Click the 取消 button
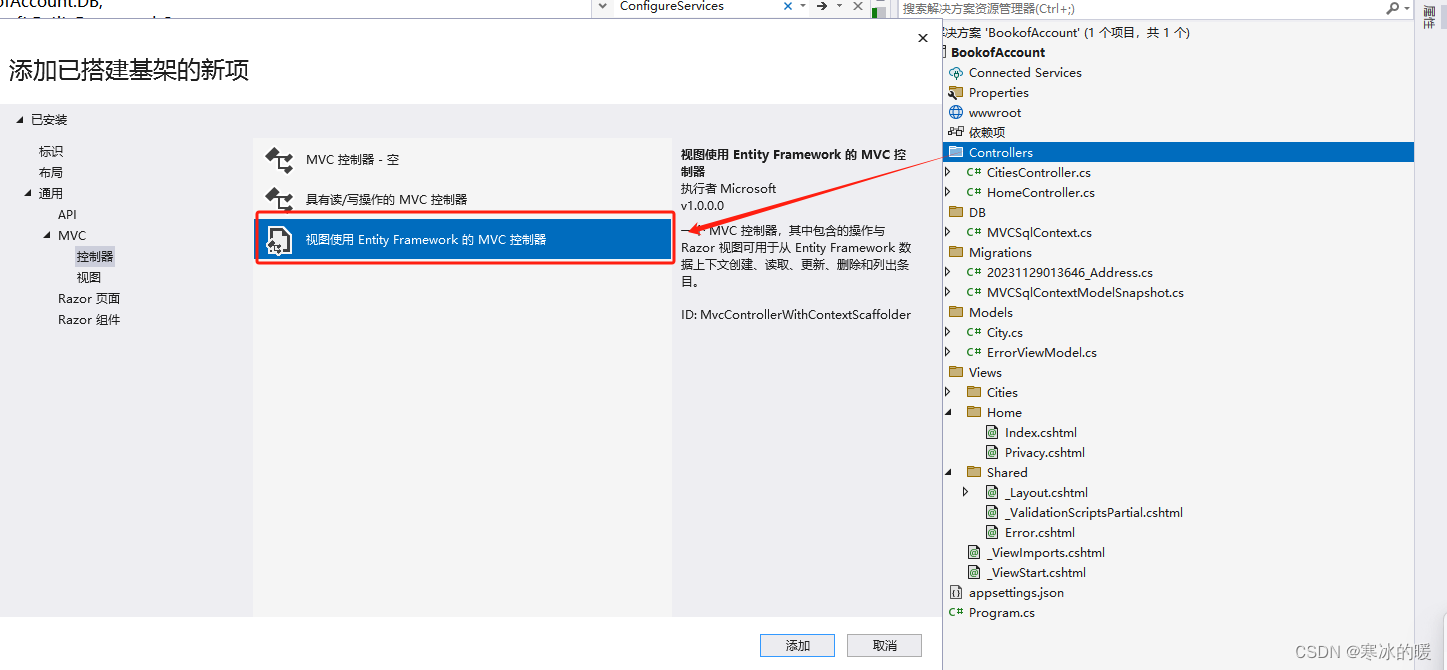 [884, 646]
